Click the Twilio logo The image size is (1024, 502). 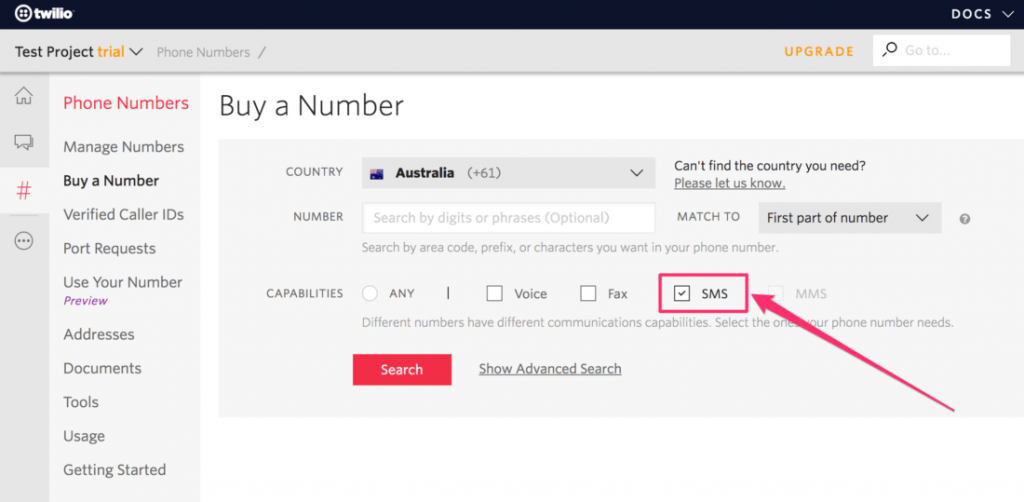pos(44,13)
